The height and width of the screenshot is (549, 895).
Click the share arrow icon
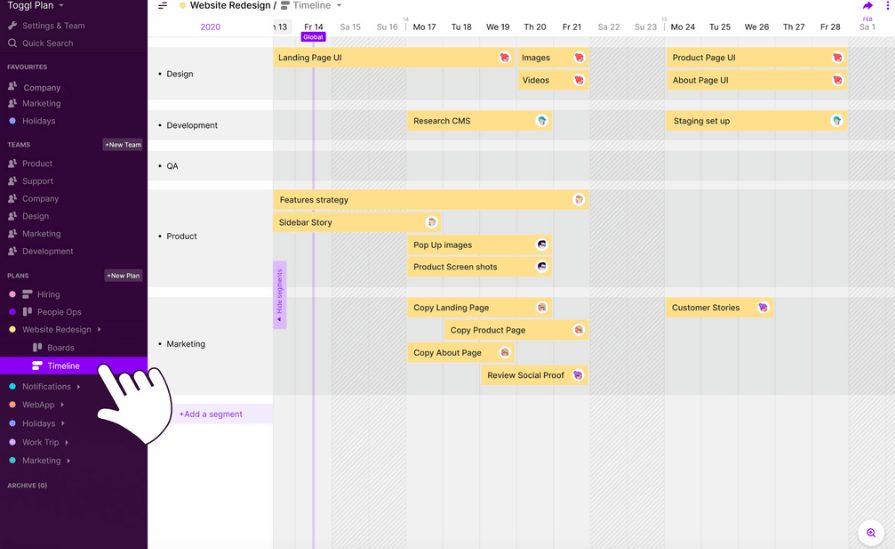(x=867, y=6)
